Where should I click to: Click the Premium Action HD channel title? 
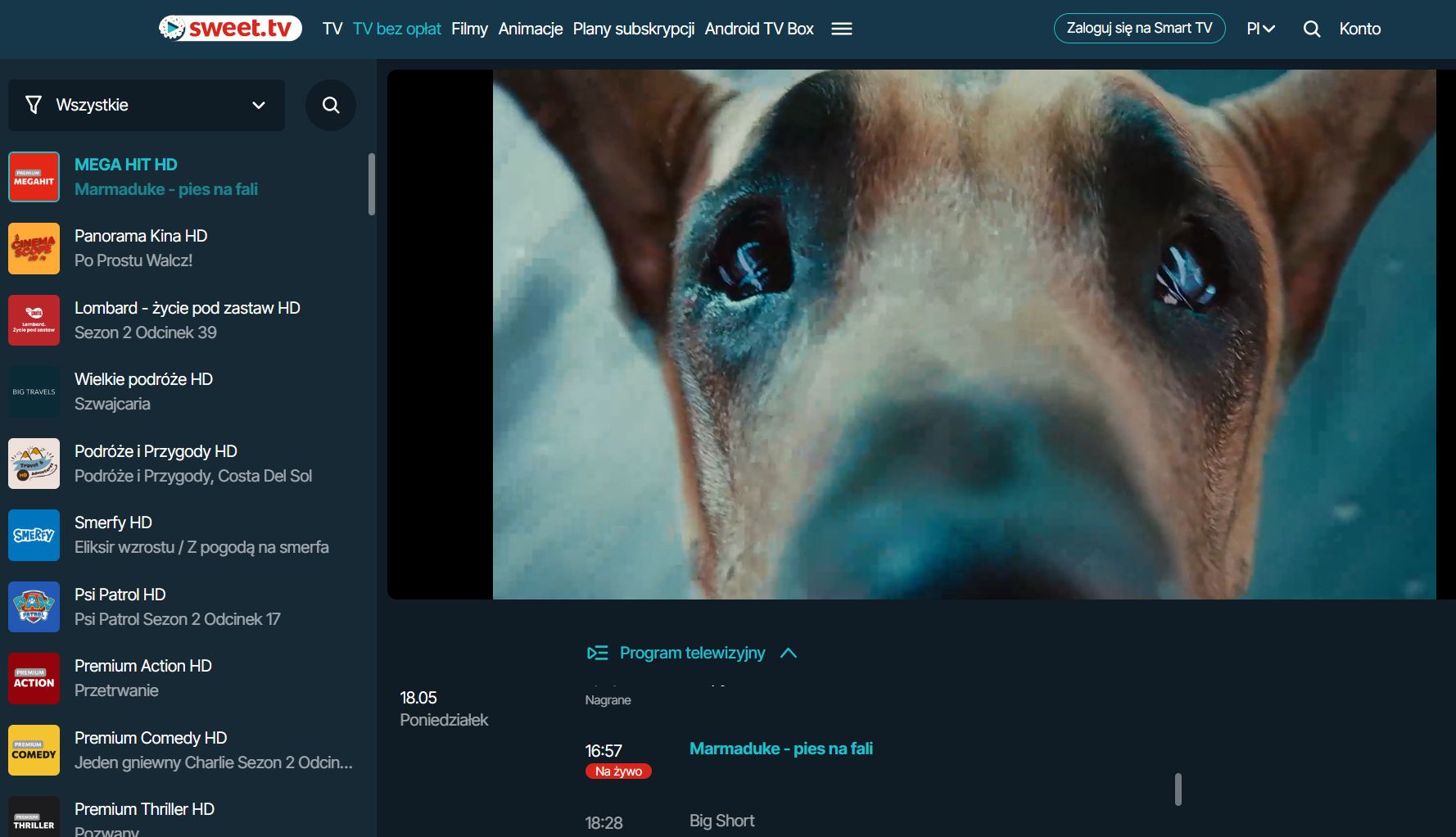pos(143,666)
